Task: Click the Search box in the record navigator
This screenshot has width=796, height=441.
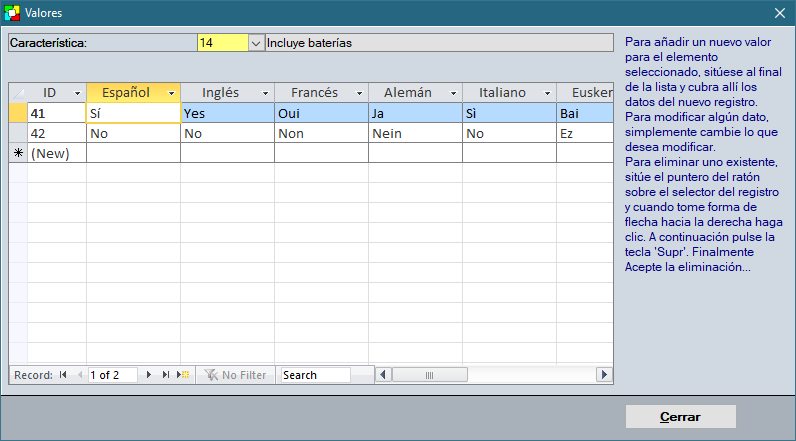Action: point(314,375)
